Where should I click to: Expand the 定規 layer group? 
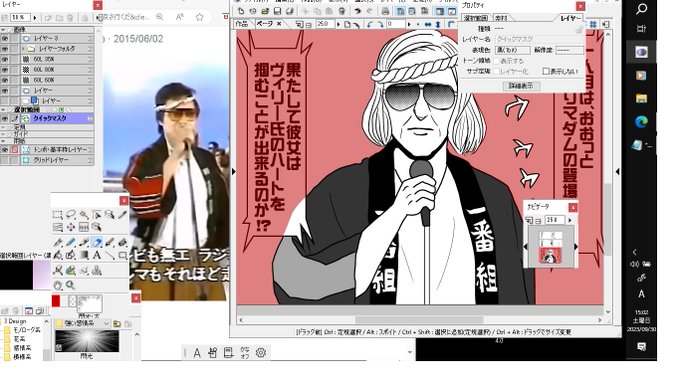pyautogui.click(x=3, y=127)
